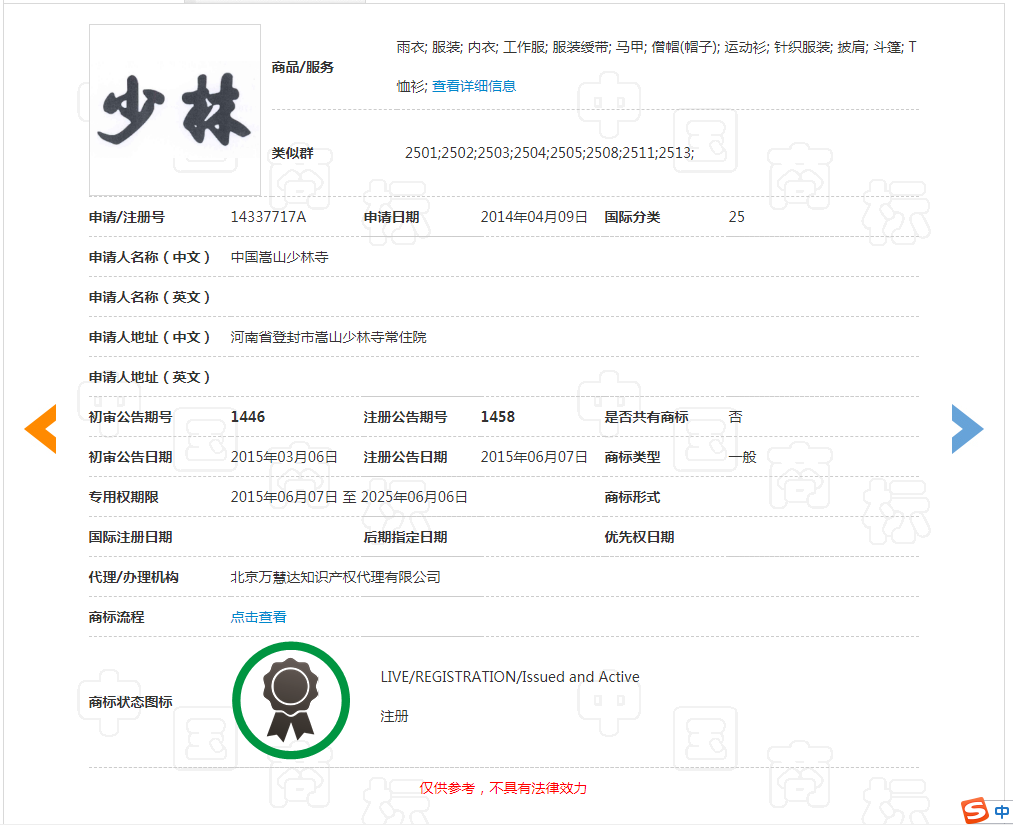
Task: Select exclusive rights period 2015年06月07日 至 2025年06月06日
Action: tap(349, 497)
